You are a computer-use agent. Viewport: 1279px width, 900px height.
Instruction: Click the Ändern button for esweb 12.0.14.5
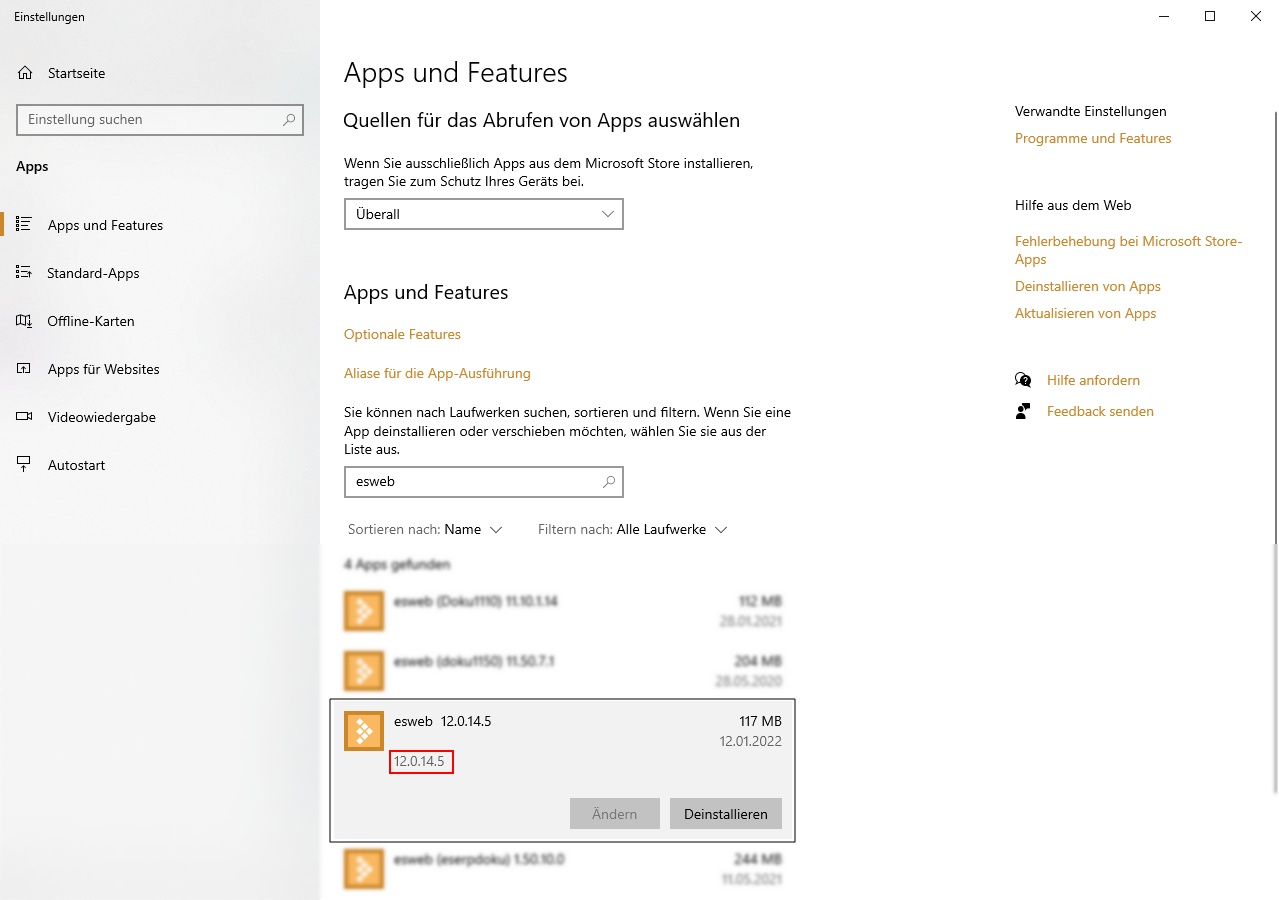tap(615, 814)
